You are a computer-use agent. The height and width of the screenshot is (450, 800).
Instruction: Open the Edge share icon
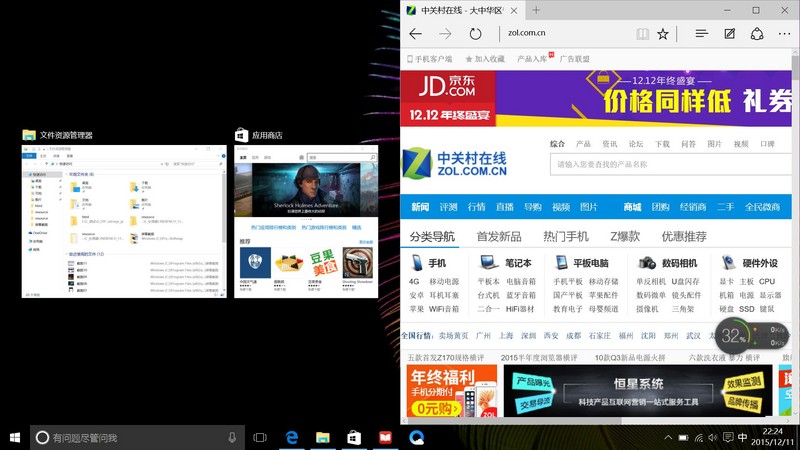(757, 34)
